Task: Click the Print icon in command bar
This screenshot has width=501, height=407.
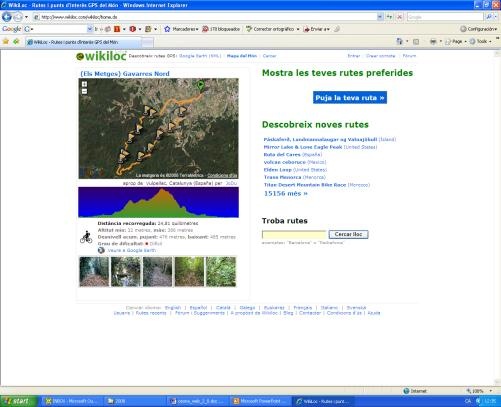Action: click(x=433, y=42)
